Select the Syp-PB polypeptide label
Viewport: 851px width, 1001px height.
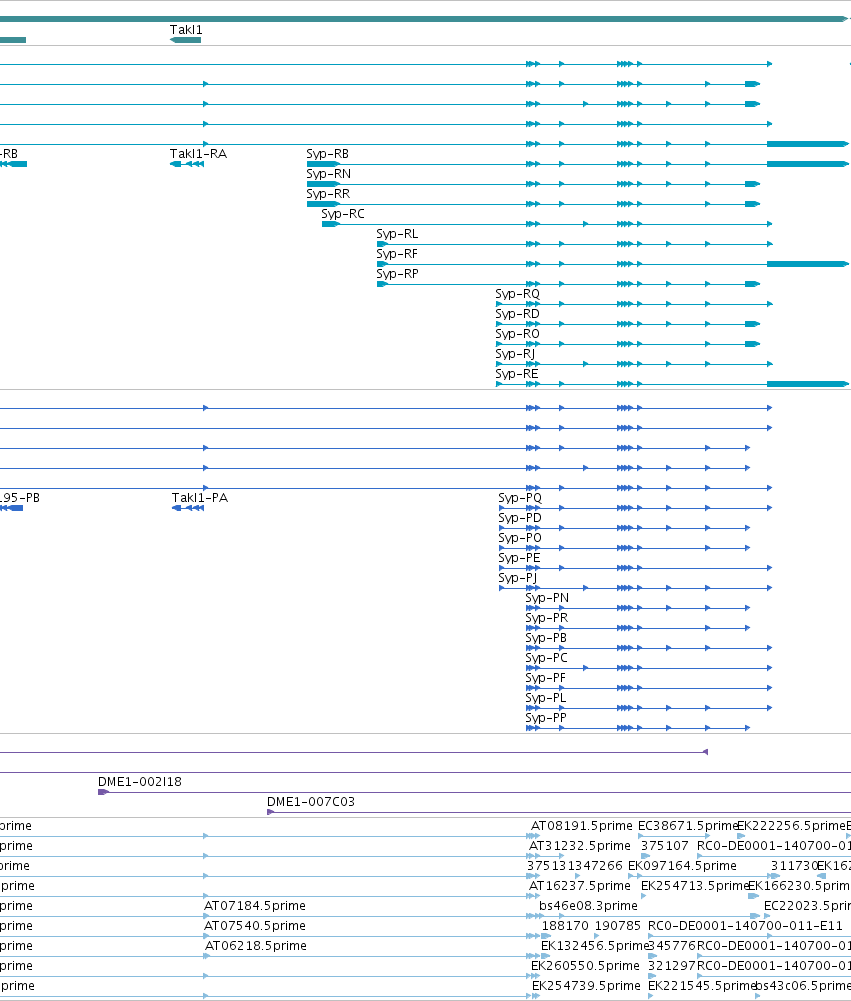546,637
